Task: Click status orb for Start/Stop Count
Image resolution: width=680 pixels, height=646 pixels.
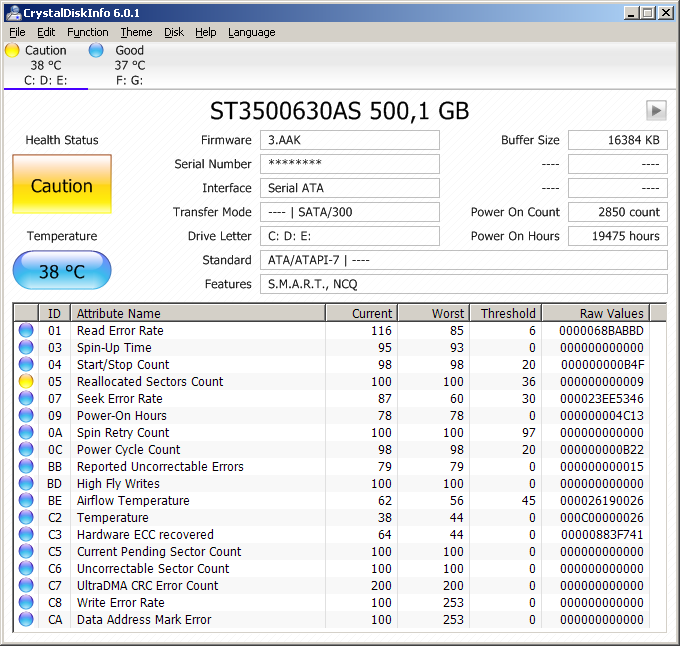Action: coord(26,364)
